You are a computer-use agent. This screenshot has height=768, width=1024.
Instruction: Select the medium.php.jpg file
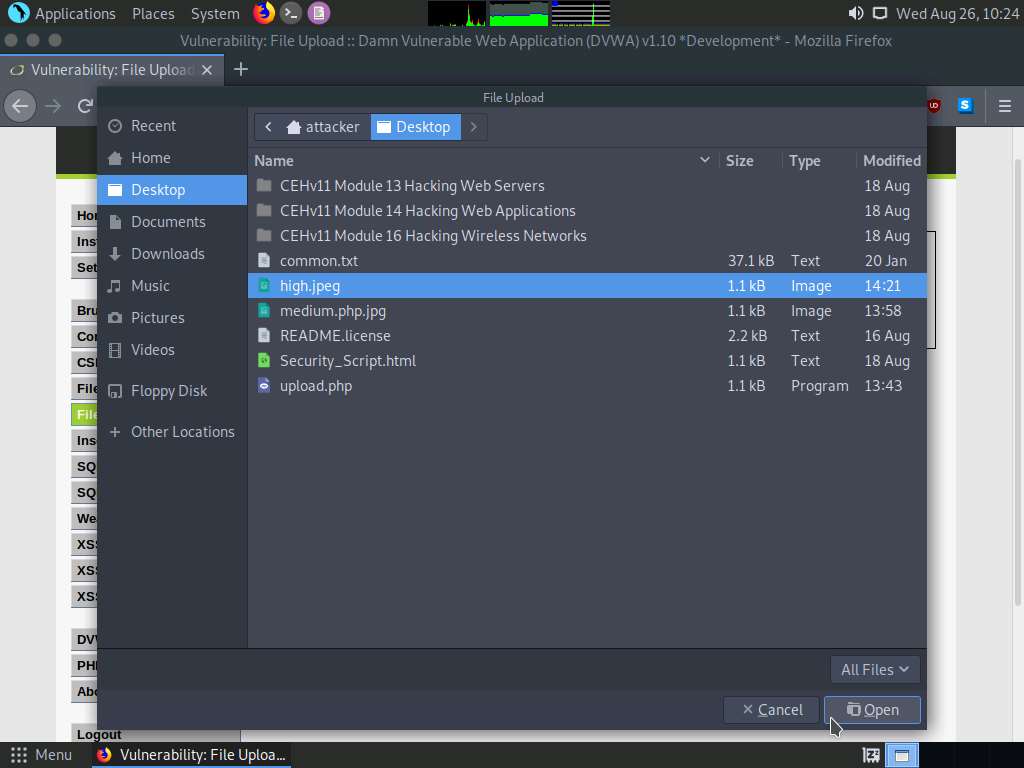[334, 310]
